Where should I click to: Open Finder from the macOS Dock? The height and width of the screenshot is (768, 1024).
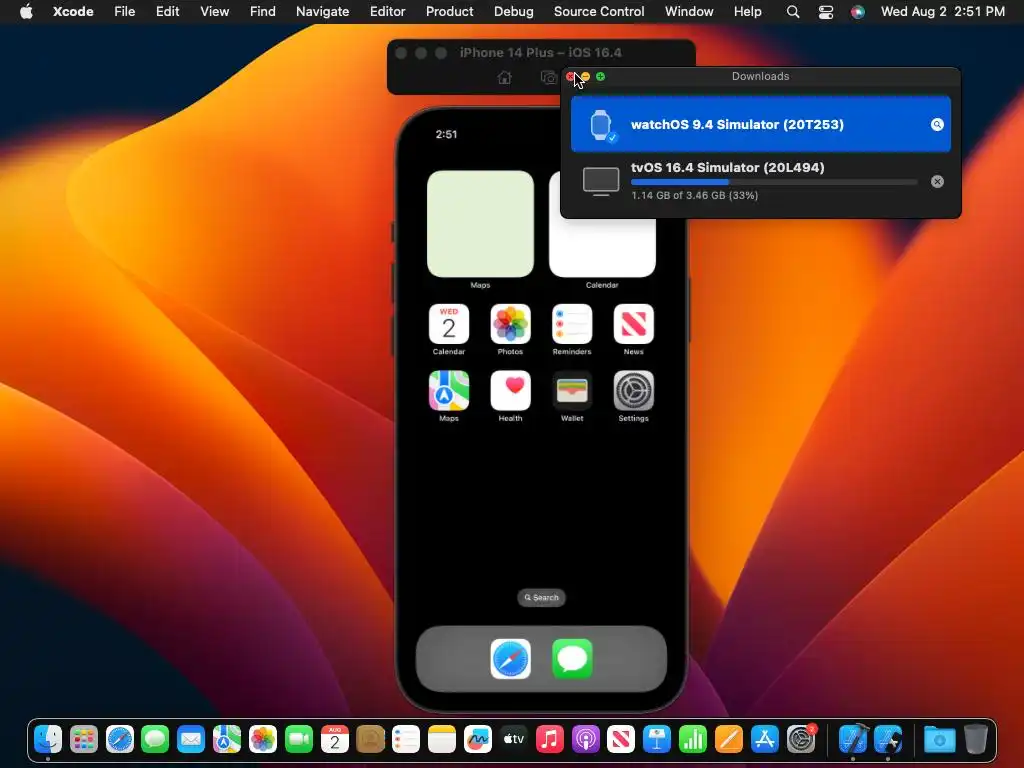[48, 739]
